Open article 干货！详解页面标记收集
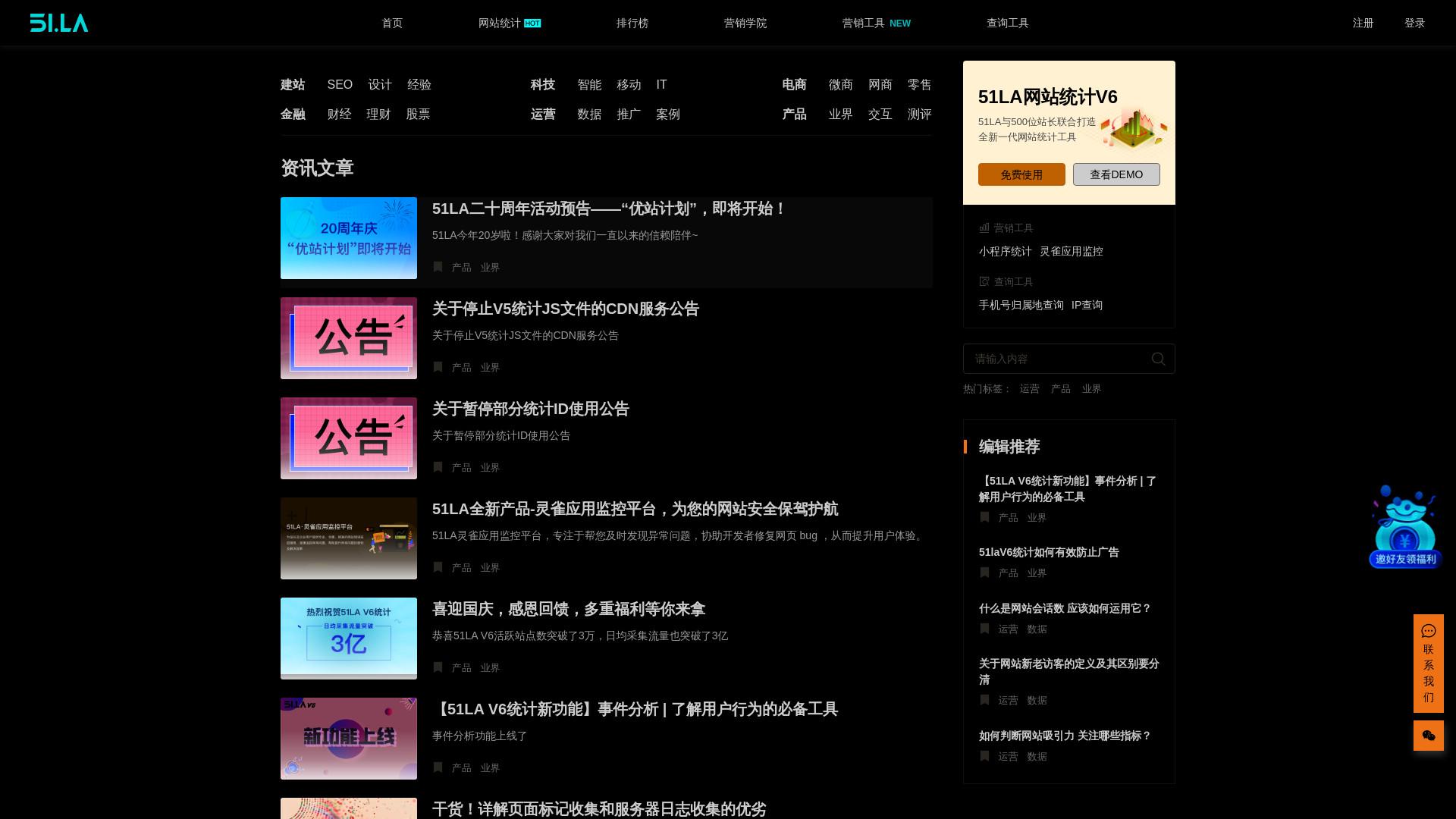Screen dimensions: 1456x819 599,809
